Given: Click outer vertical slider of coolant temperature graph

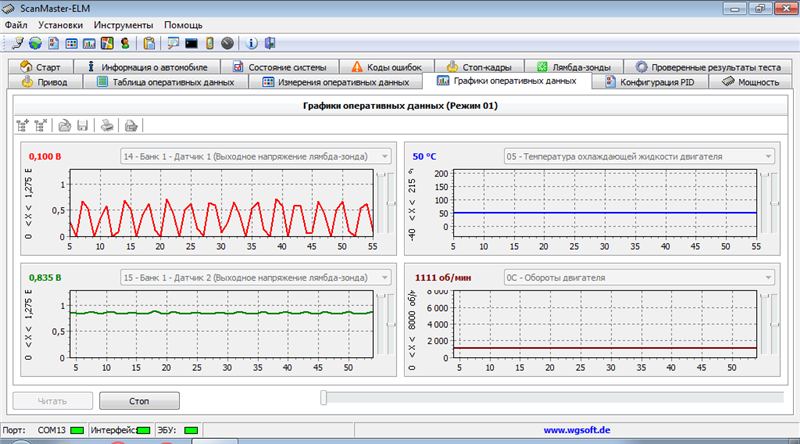Looking at the screenshot, I should tap(774, 203).
